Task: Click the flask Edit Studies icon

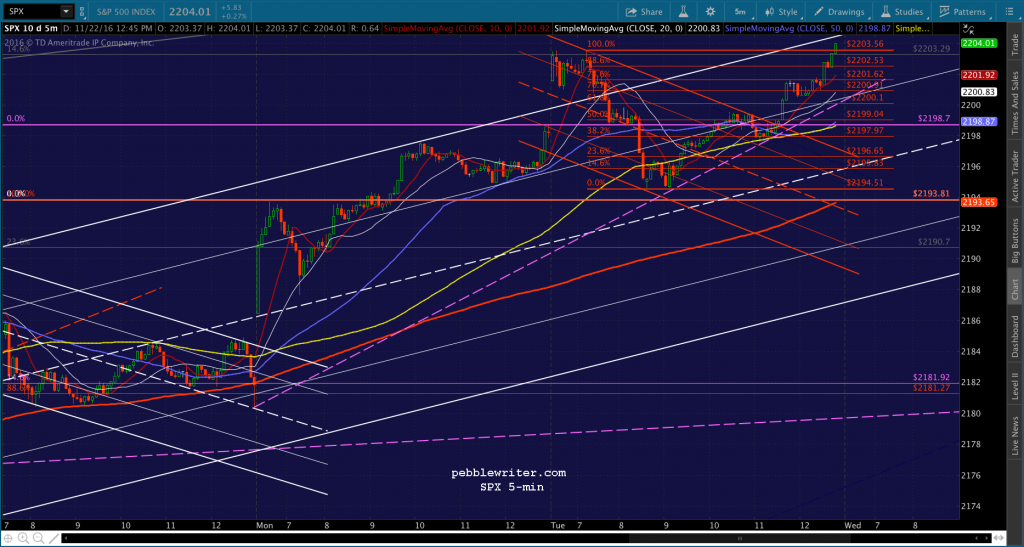Action: tap(684, 12)
